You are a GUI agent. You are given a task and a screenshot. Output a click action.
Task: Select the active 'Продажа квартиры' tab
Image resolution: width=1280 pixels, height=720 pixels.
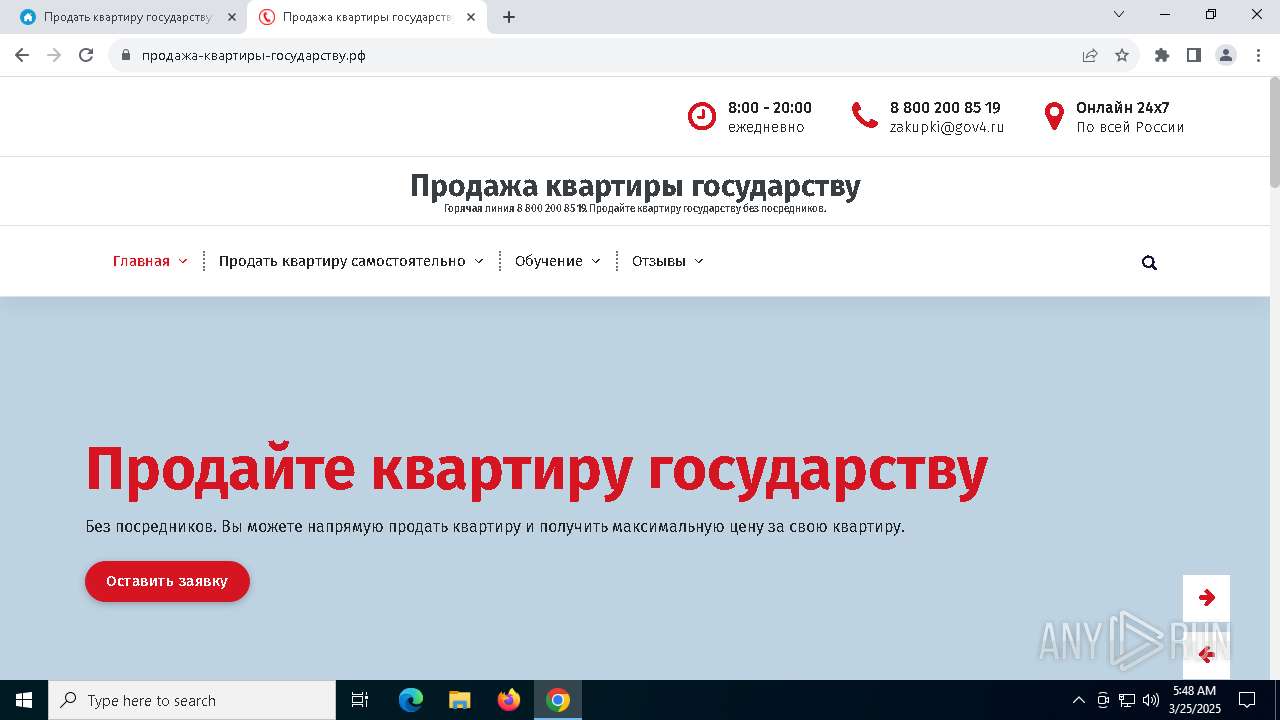(x=366, y=17)
